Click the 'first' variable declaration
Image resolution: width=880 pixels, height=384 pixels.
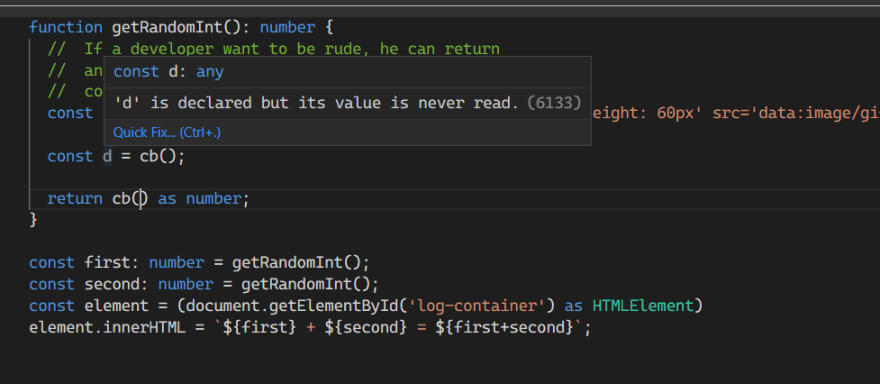107,263
